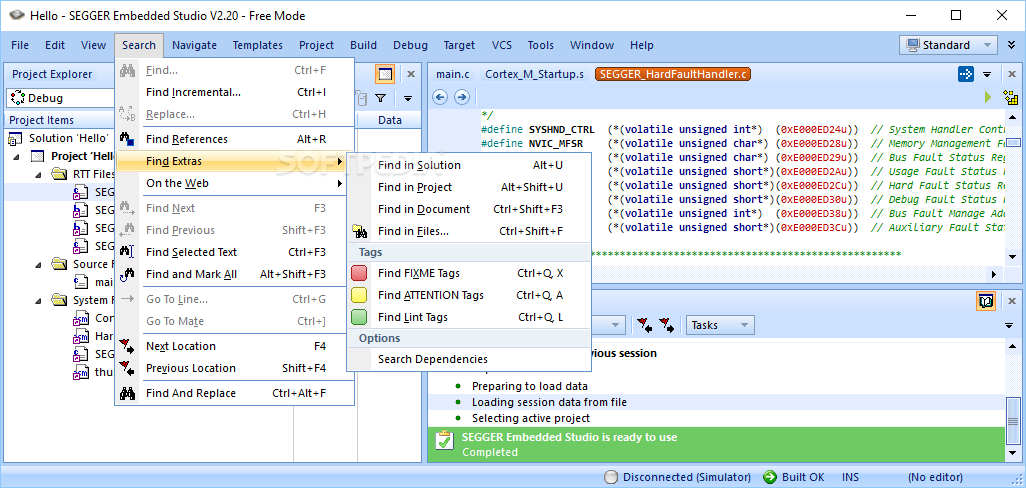
Task: Open the toolbar overflow chevrons near Standard
Action: (1012, 45)
